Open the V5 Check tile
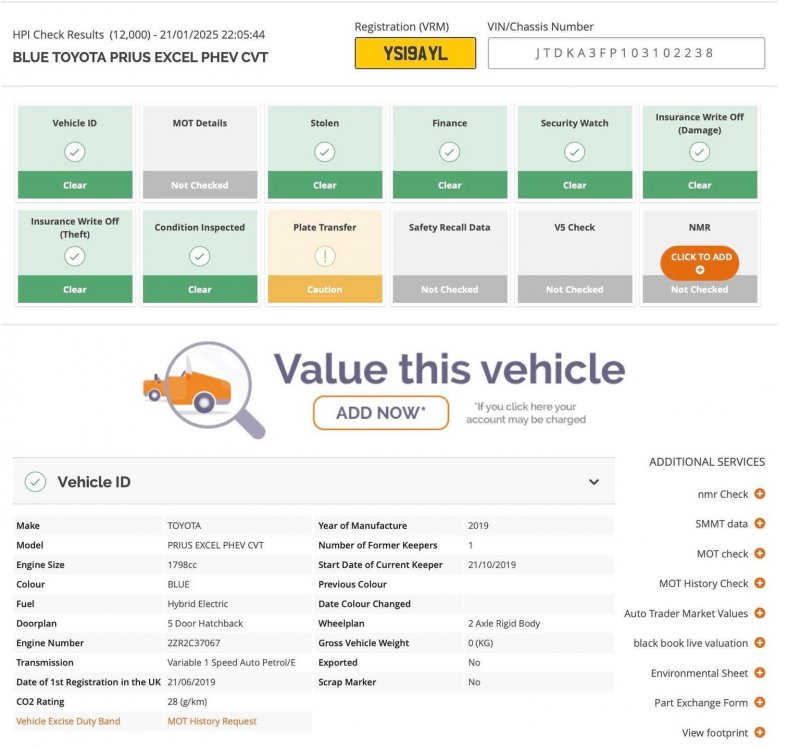This screenshot has width=800, height=749. [574, 256]
